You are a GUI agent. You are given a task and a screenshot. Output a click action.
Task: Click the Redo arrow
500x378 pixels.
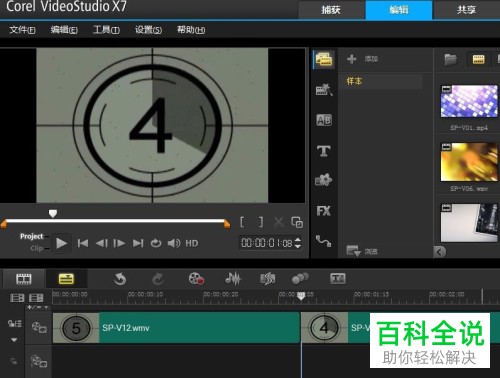click(x=158, y=279)
